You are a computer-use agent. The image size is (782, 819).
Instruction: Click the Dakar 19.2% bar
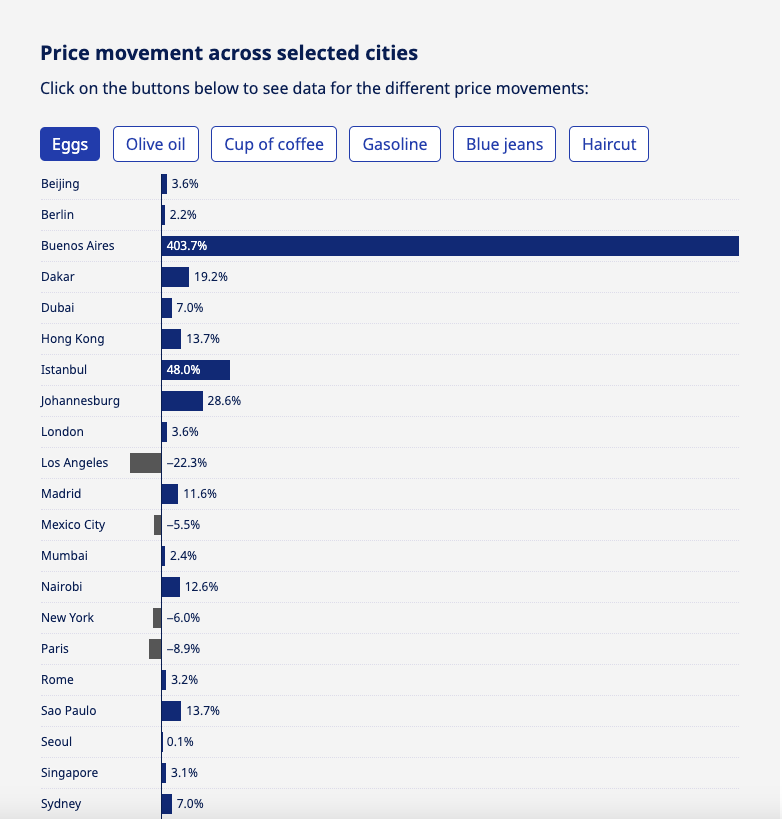tap(175, 277)
